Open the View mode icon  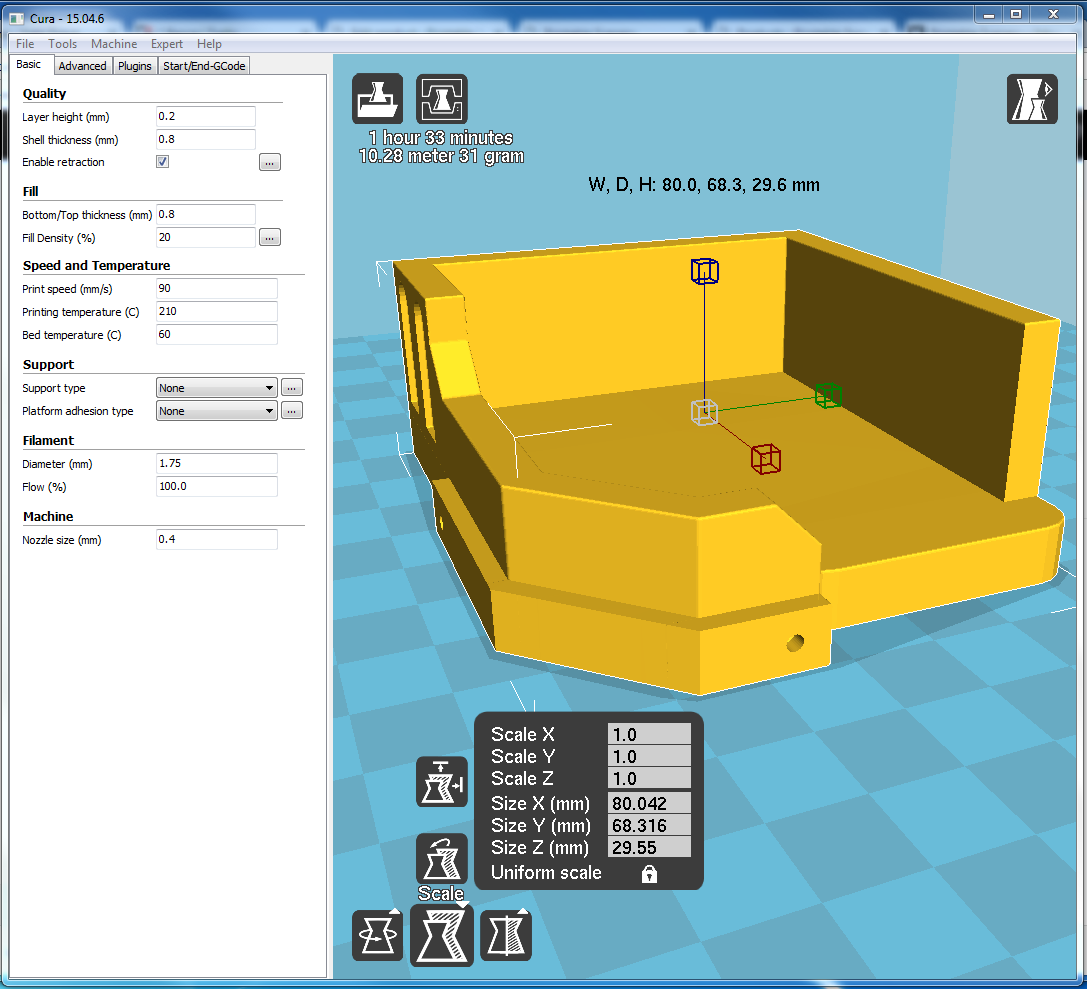pyautogui.click(x=1032, y=99)
